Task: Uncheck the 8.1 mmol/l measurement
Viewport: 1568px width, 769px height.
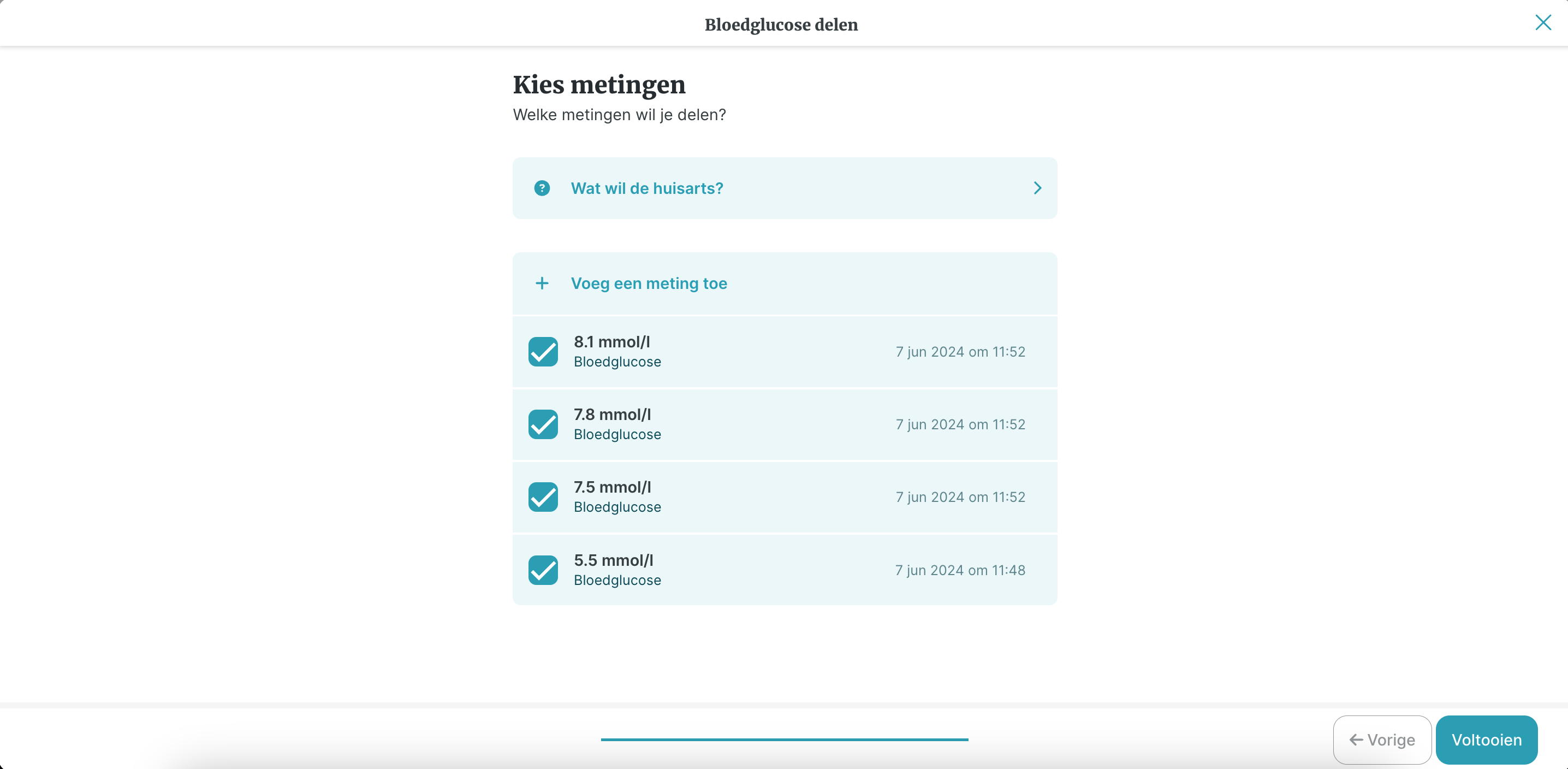Action: click(x=543, y=351)
